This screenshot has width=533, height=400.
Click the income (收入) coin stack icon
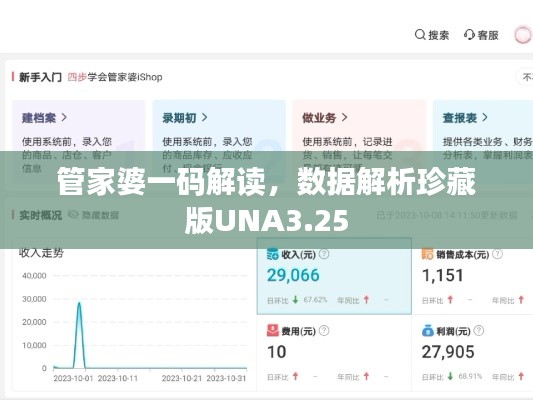pyautogui.click(x=272, y=254)
